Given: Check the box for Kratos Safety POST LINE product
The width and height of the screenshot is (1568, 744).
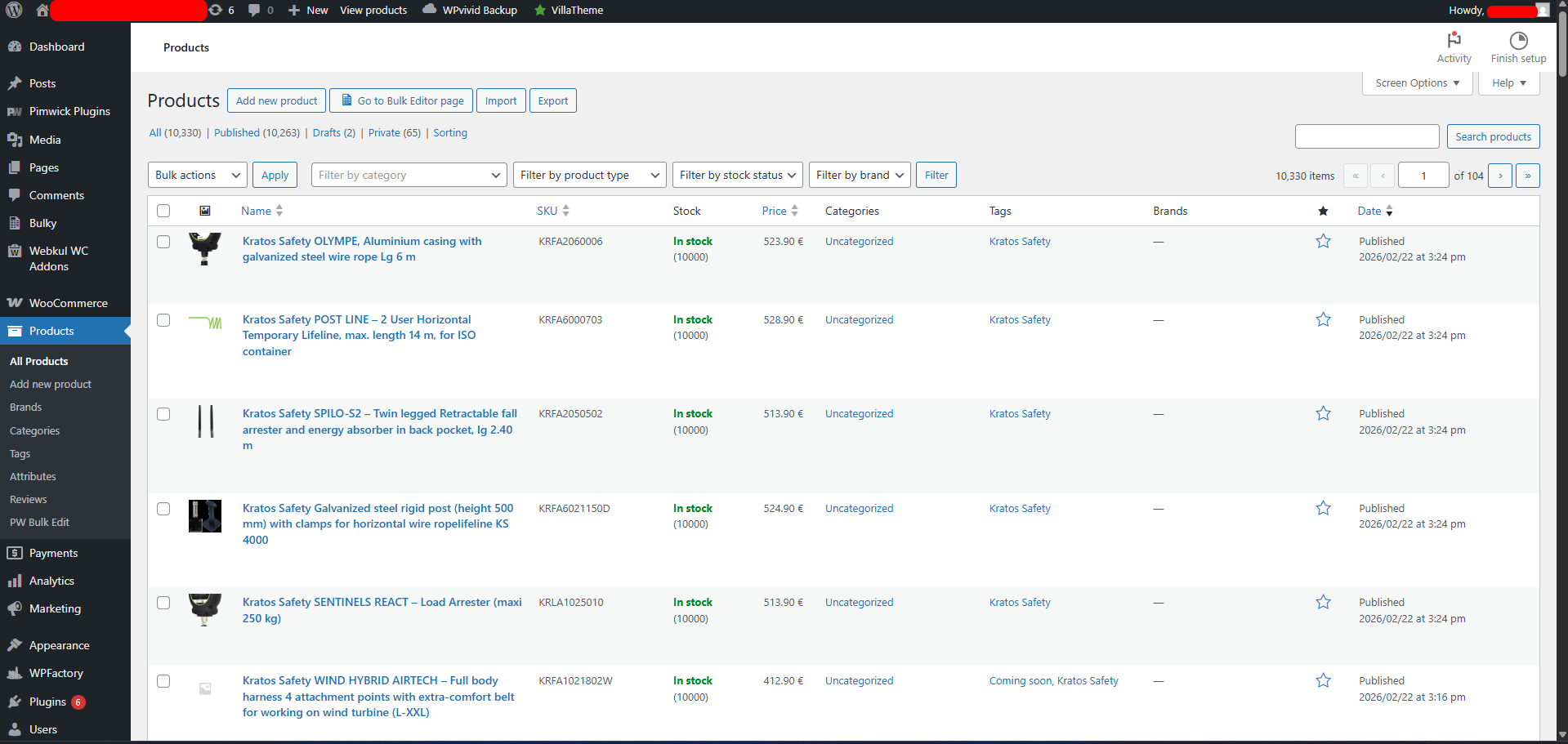Looking at the screenshot, I should click(x=163, y=320).
